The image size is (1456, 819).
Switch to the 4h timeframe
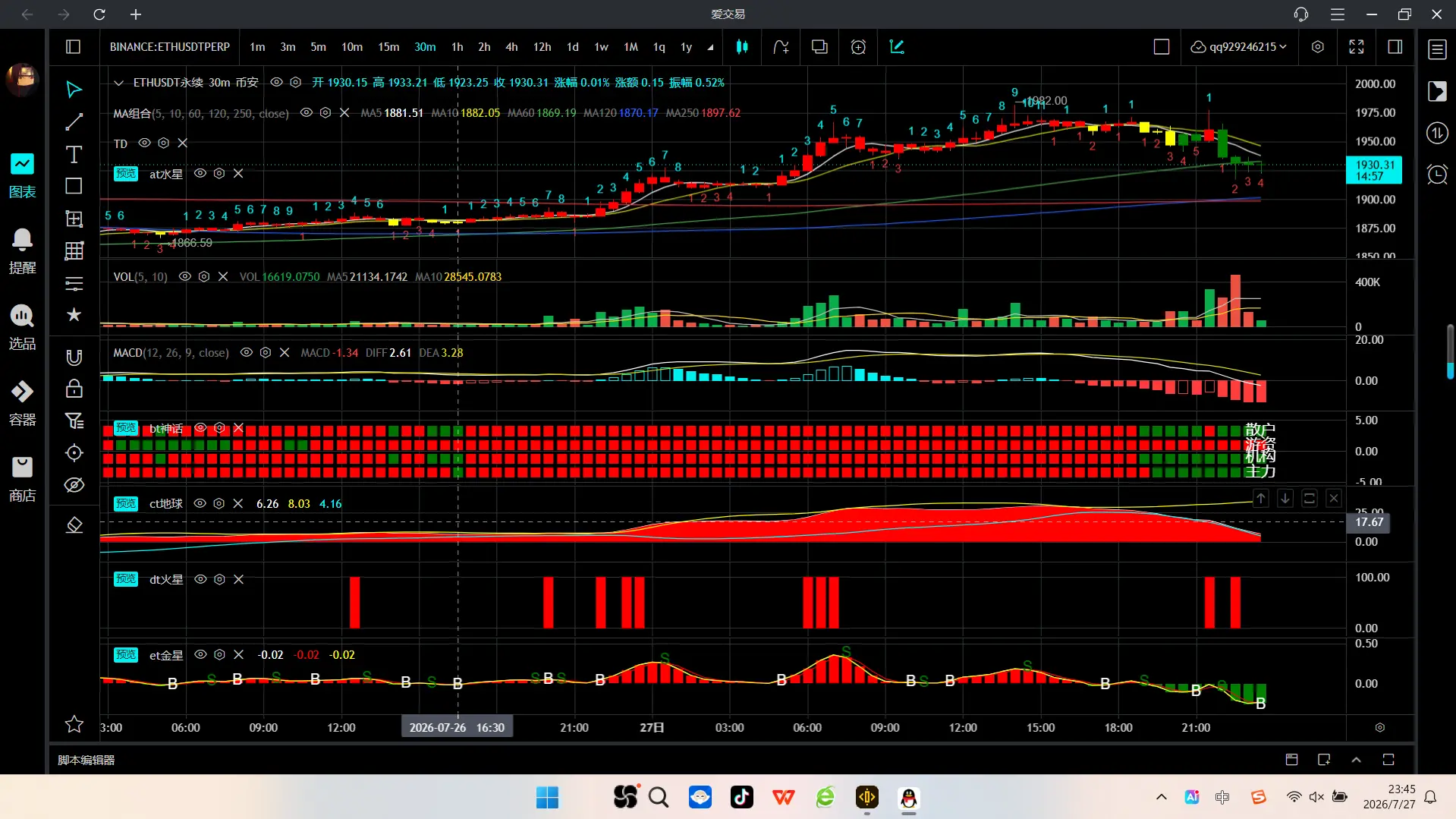coord(511,47)
